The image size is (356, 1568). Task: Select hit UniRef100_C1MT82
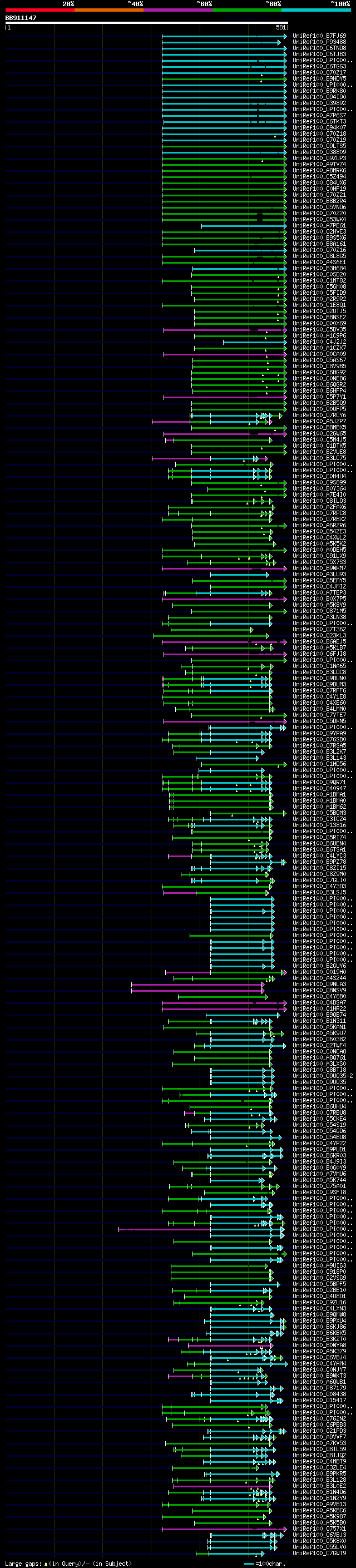point(319,280)
